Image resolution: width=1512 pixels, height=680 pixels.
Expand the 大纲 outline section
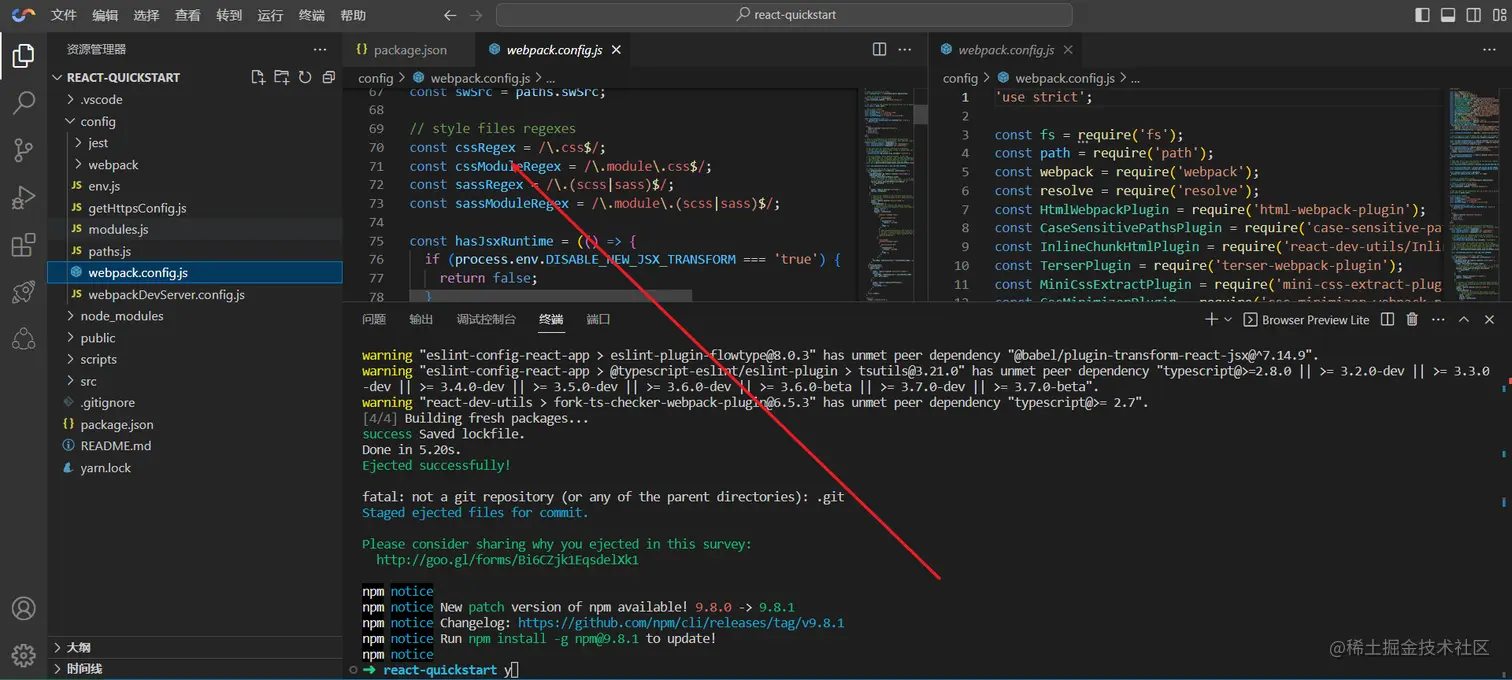[x=195, y=647]
